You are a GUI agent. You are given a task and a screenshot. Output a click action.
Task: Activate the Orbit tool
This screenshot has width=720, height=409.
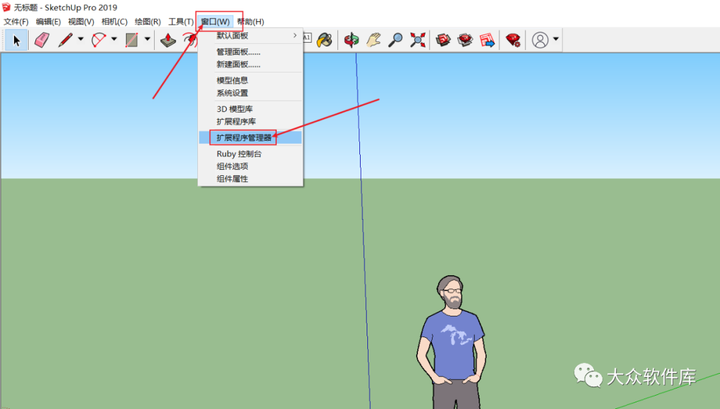click(x=351, y=40)
